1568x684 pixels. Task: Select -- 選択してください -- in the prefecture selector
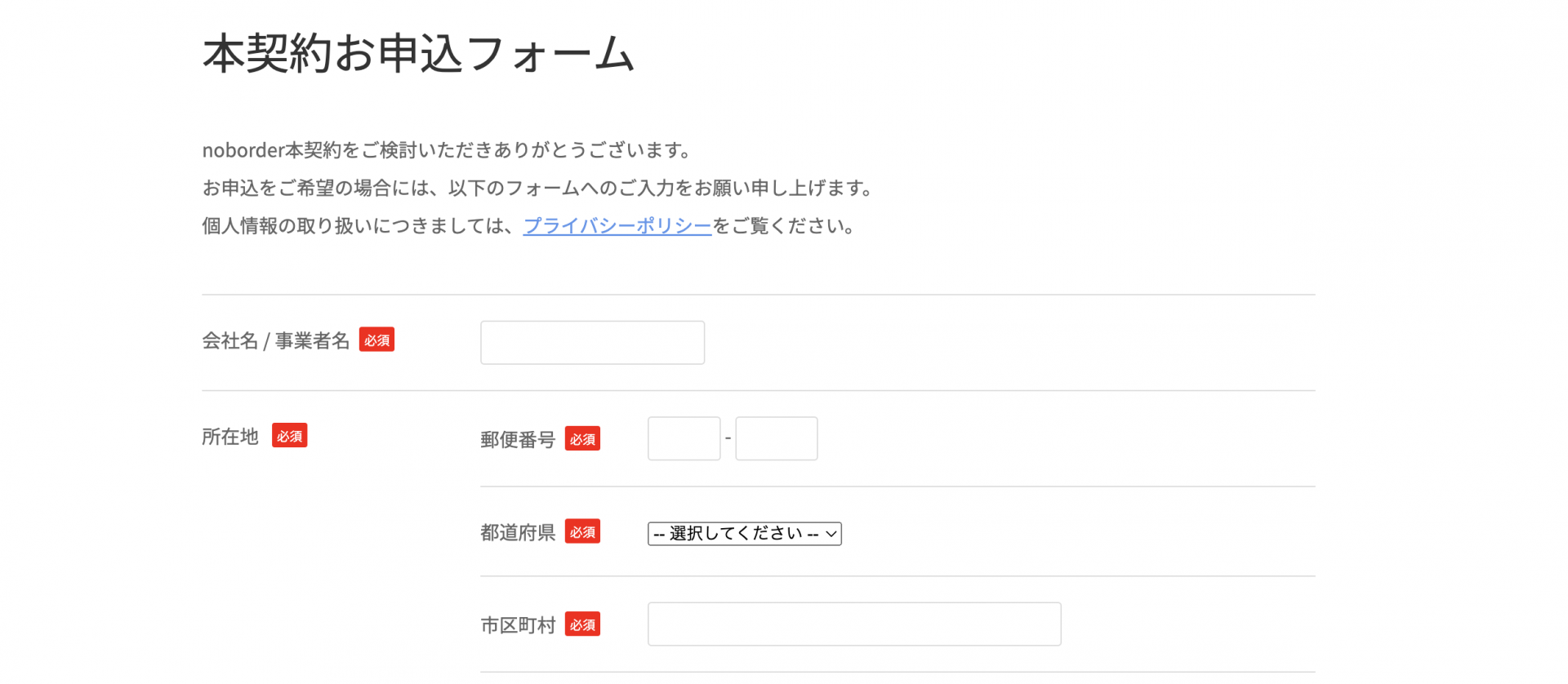click(x=743, y=533)
